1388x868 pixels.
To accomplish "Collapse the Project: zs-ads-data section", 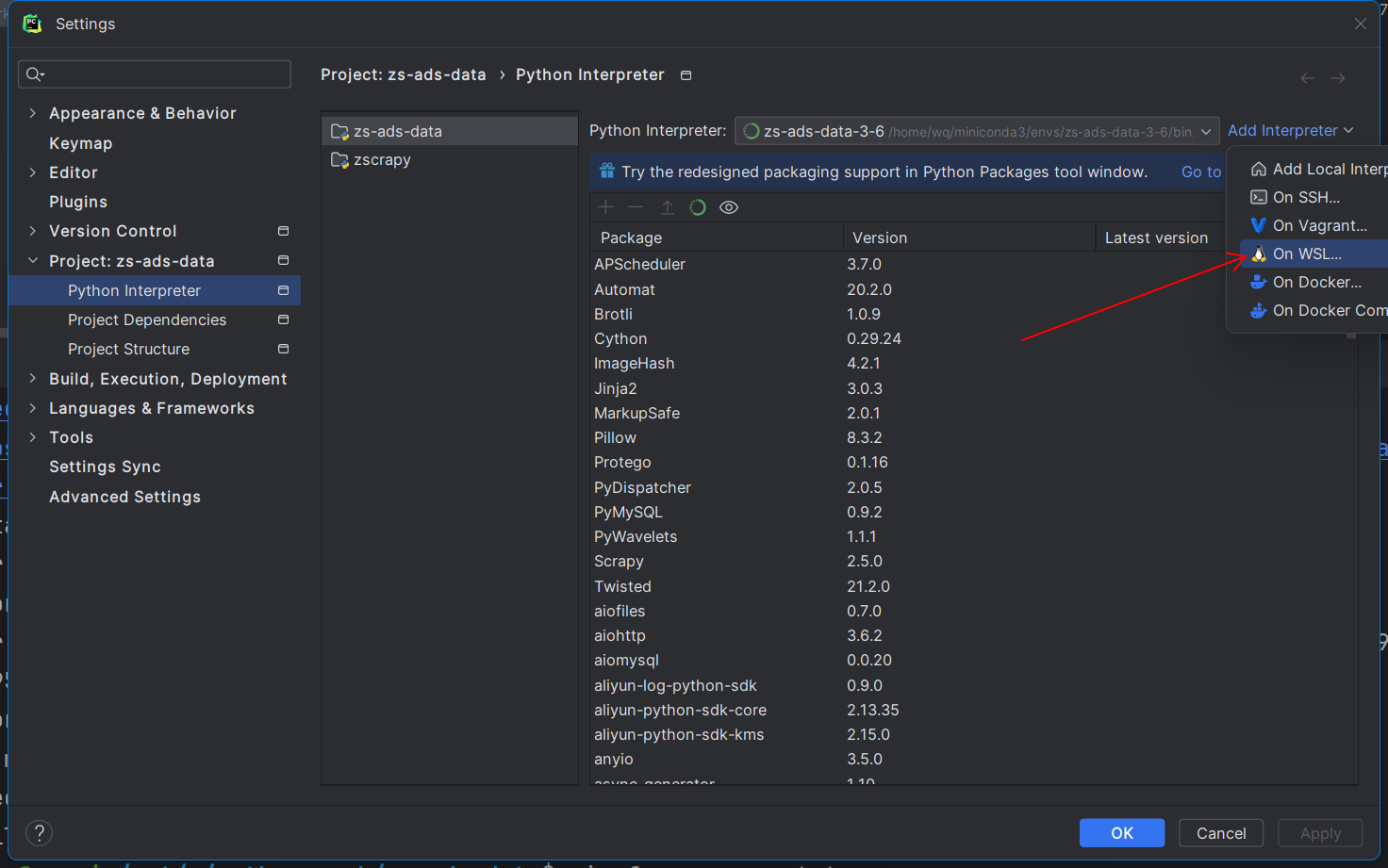I will [x=33, y=261].
